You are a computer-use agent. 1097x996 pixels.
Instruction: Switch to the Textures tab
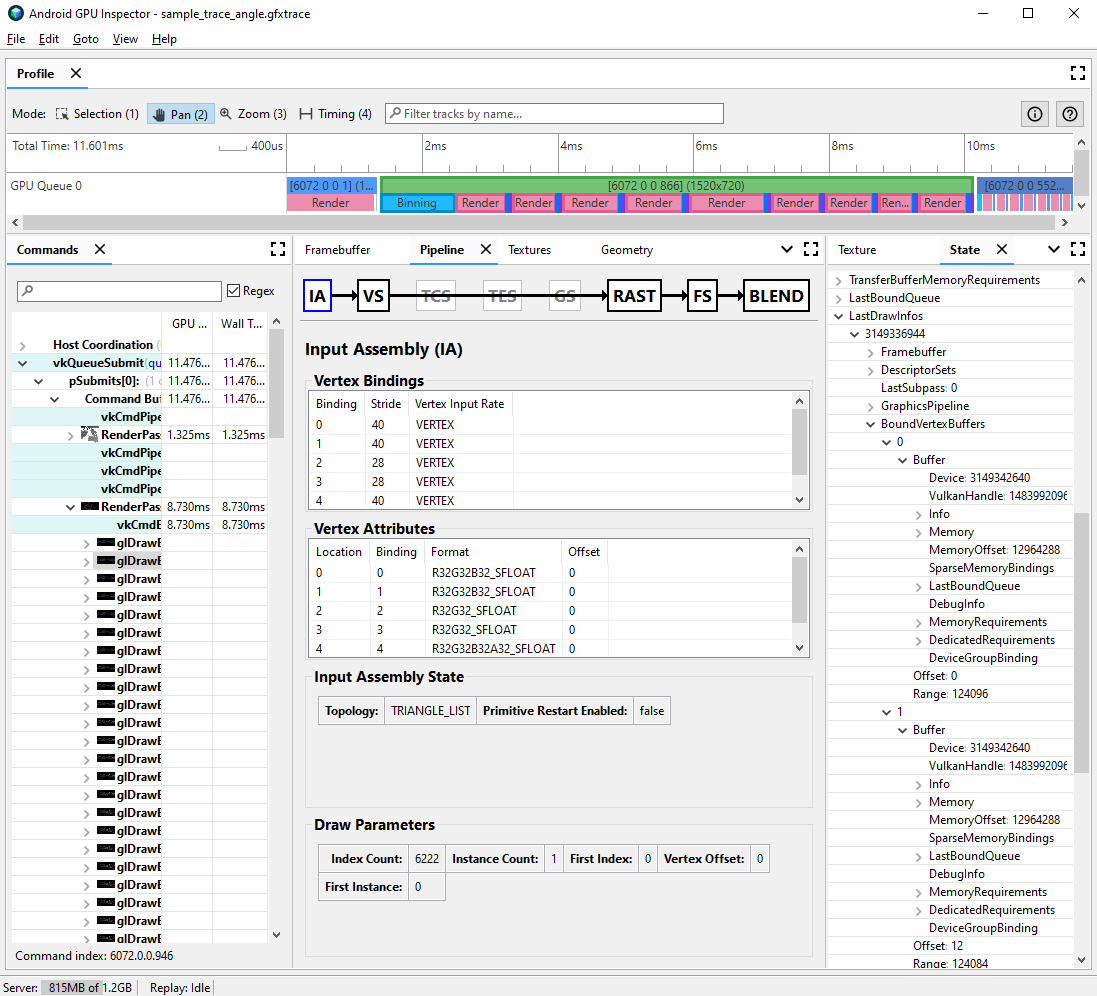click(529, 249)
